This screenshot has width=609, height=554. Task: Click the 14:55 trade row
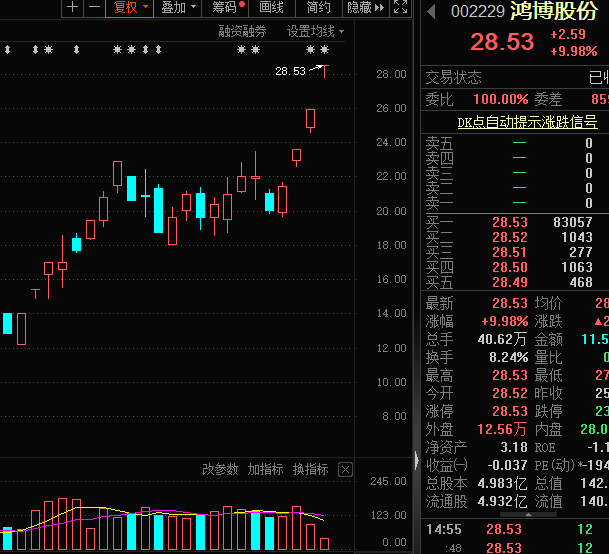515,529
